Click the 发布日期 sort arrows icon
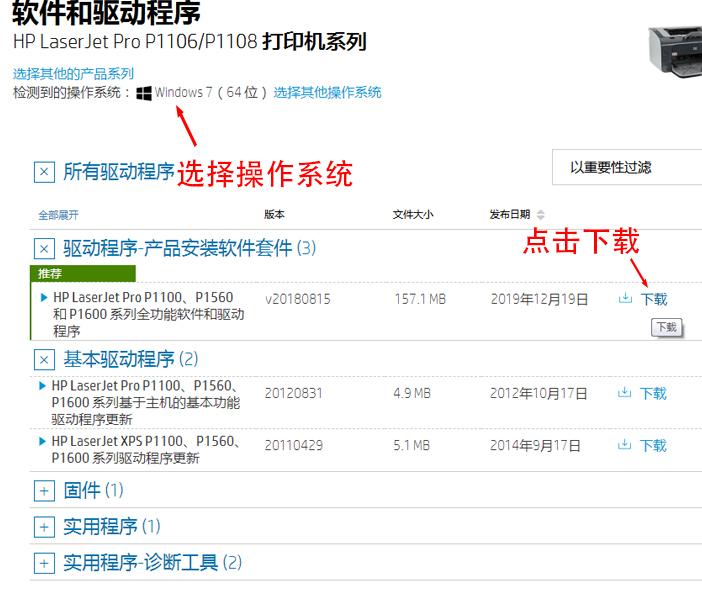Screen dimensions: 702x600 [540, 214]
